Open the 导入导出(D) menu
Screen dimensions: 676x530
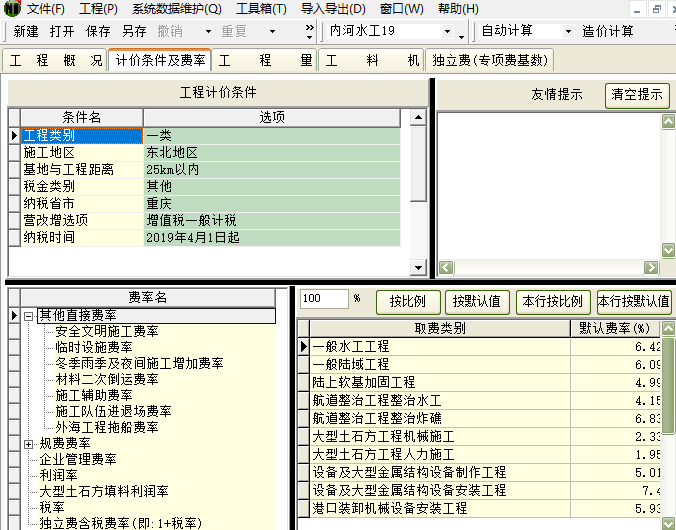[333, 9]
